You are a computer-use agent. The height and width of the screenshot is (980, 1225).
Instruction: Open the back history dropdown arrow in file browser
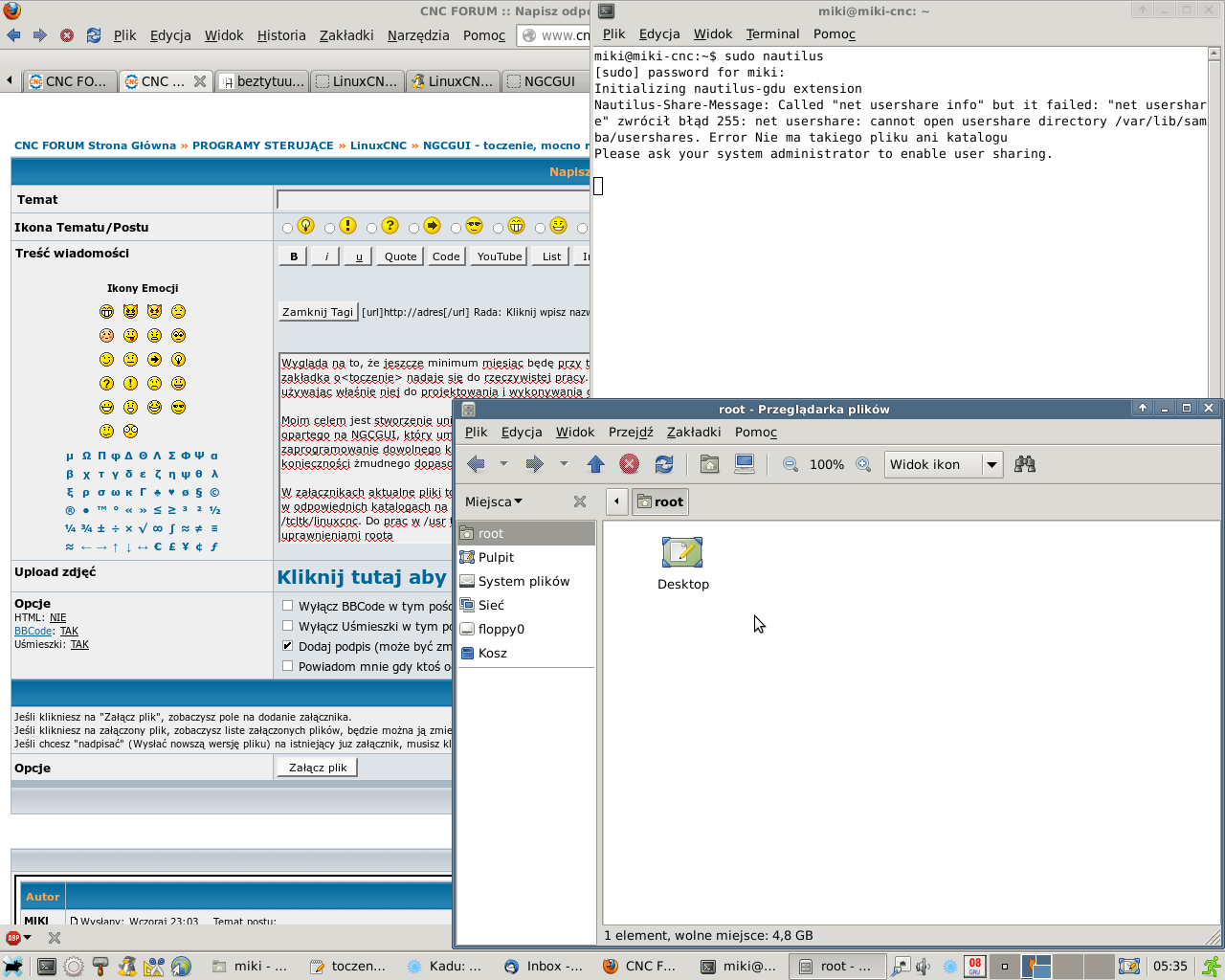point(503,464)
